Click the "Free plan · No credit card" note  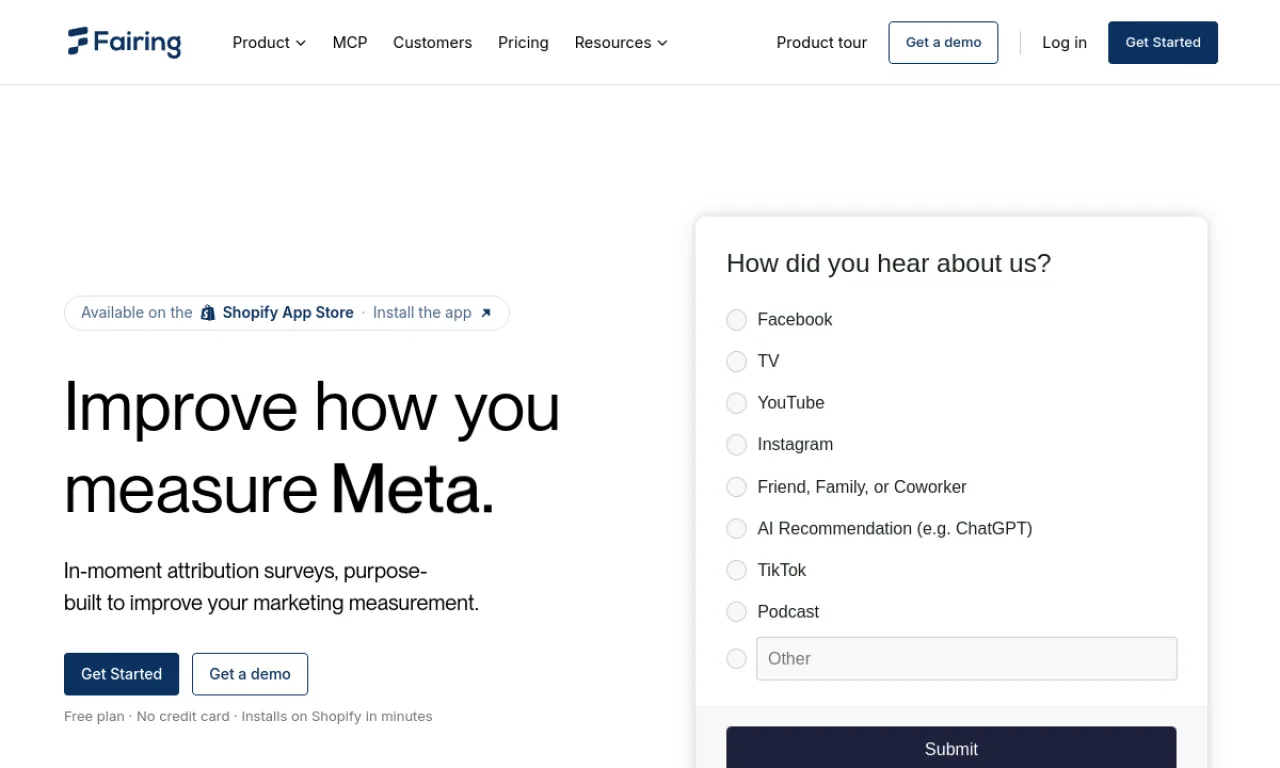(248, 716)
